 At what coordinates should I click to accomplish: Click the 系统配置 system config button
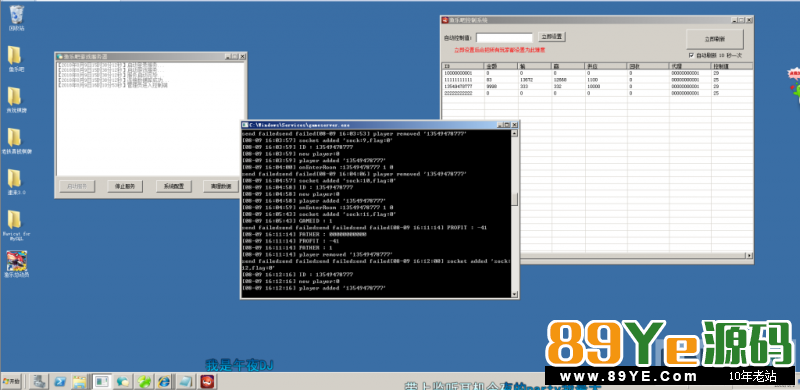click(173, 186)
